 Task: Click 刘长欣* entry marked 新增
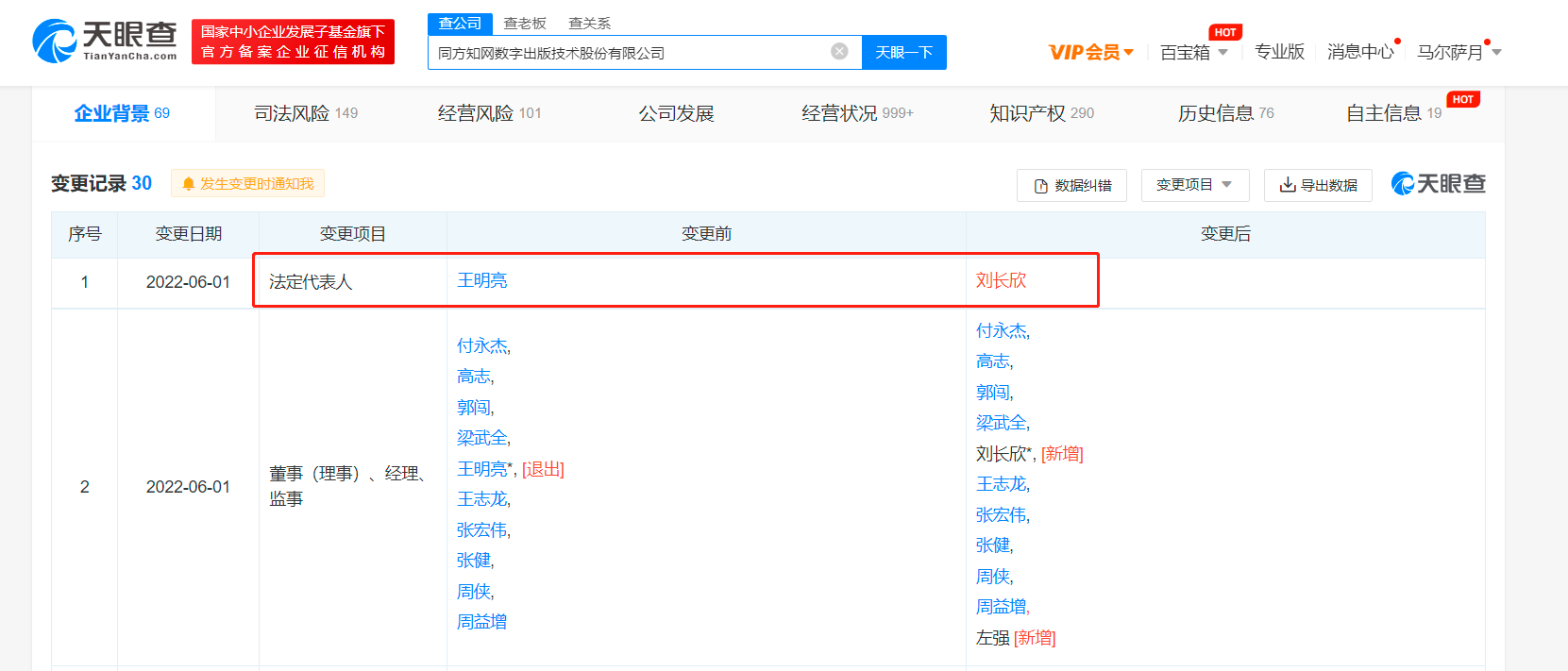1004,454
